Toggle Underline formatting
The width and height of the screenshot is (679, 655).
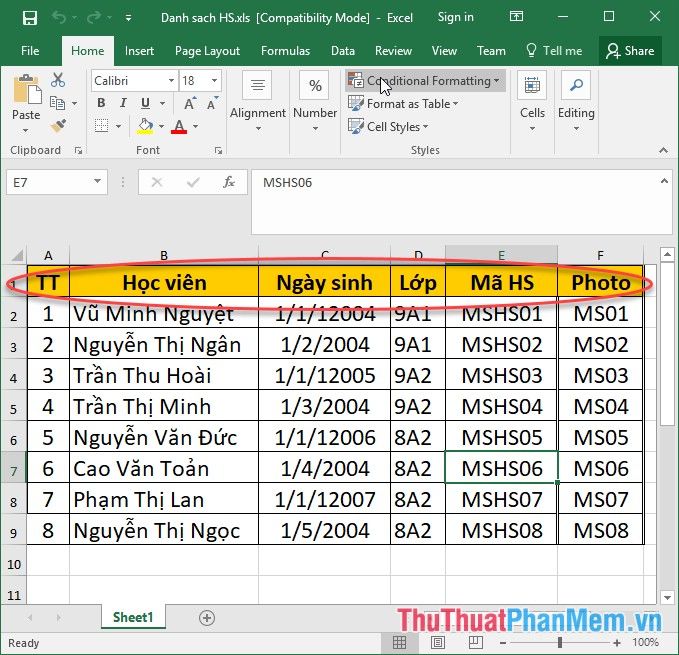(143, 103)
